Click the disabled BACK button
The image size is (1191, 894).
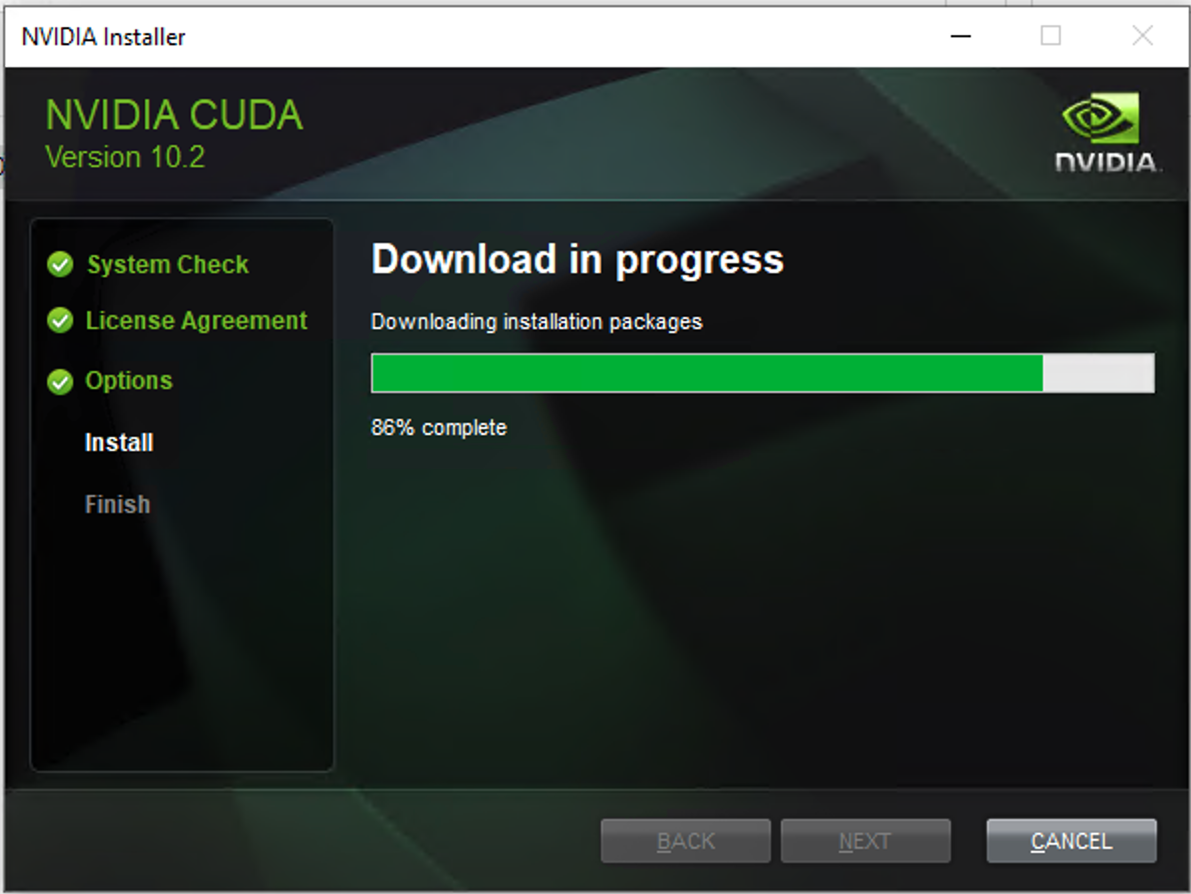pos(685,841)
